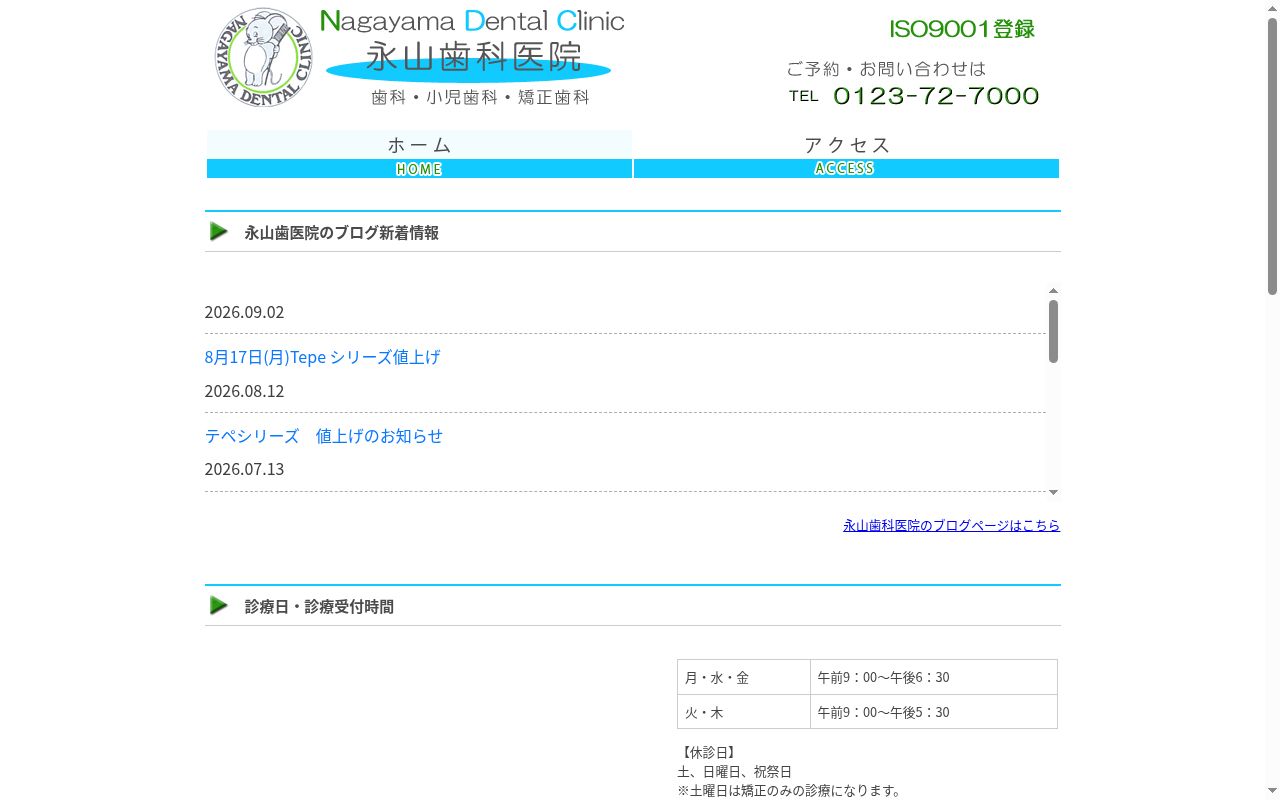Click the date 2026.08.12

click(x=244, y=391)
